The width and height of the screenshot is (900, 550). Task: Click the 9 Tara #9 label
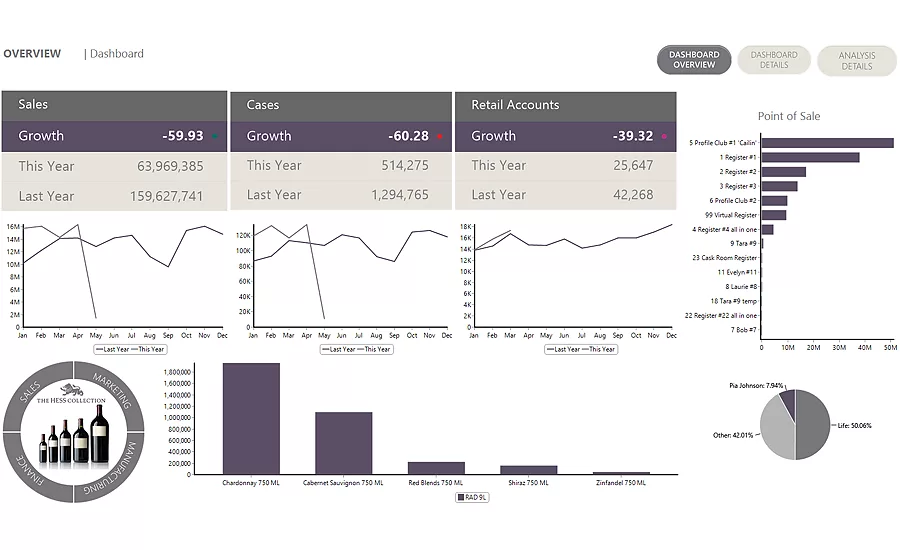coord(743,243)
